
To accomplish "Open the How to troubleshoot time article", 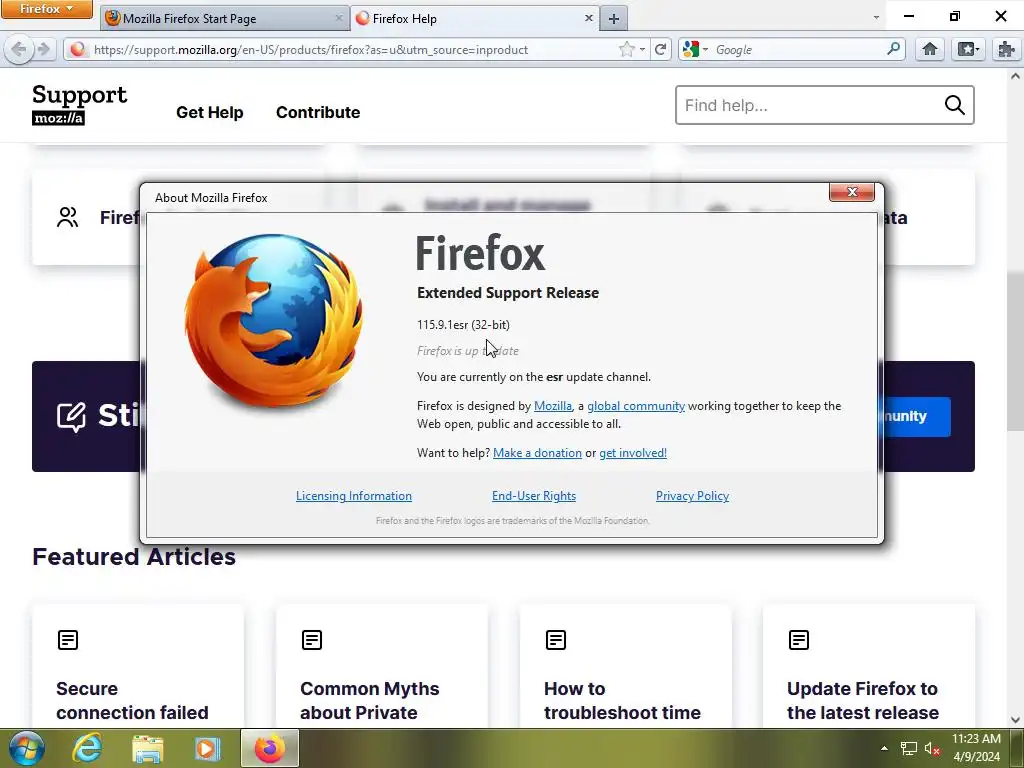I will pos(622,700).
